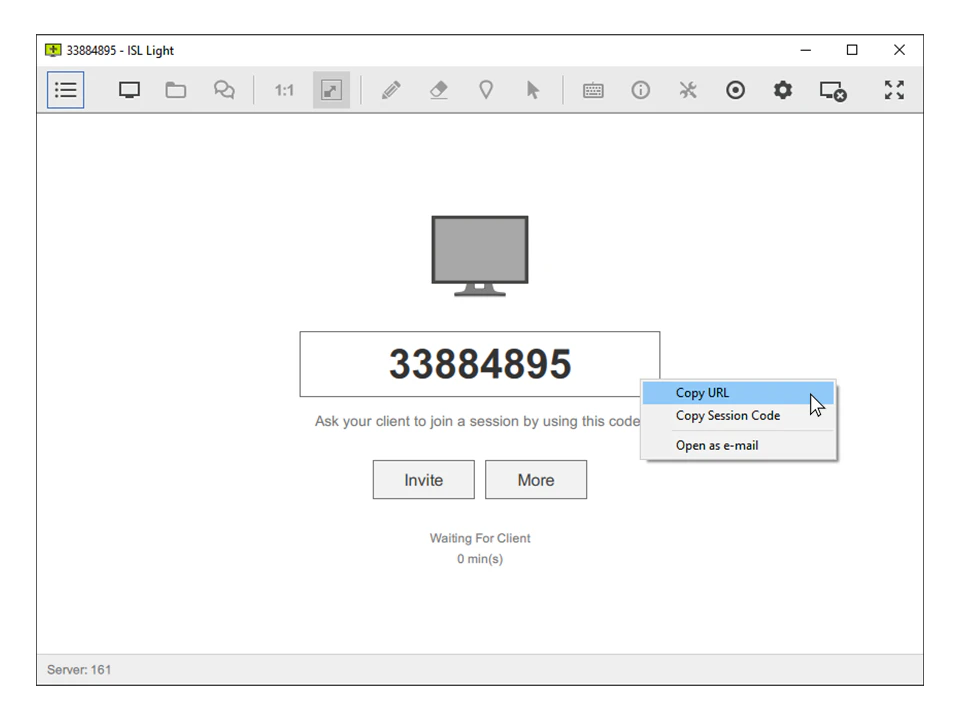Toggle full screen mode icon
Screen dimensions: 960x720
pyautogui.click(x=894, y=90)
